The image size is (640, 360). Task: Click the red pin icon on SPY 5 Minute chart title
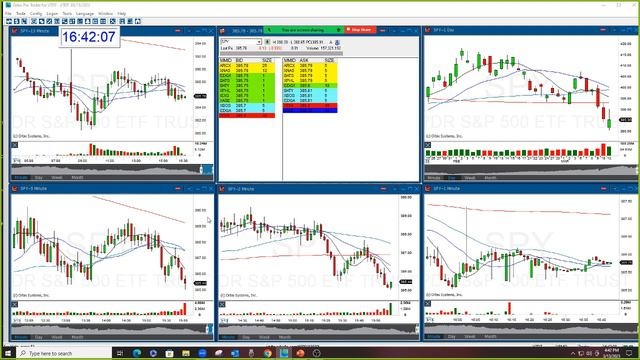178,189
